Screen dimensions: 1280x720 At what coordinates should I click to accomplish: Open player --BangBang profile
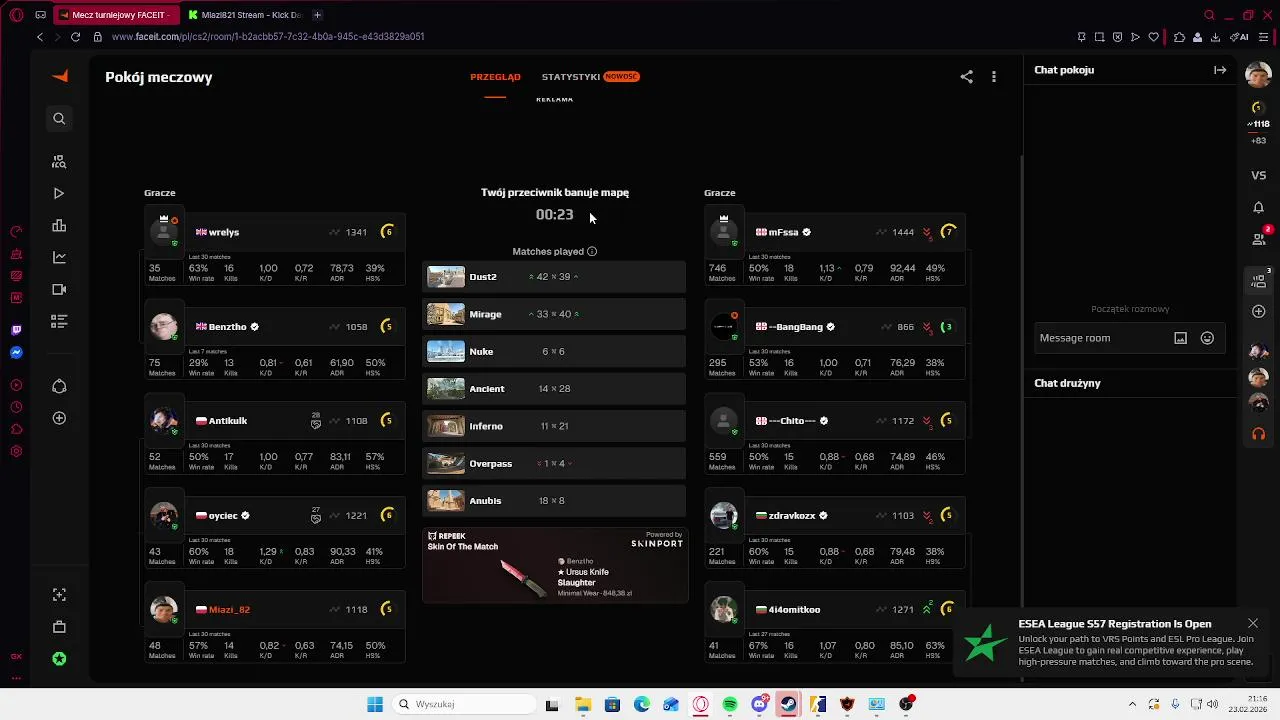[795, 327]
